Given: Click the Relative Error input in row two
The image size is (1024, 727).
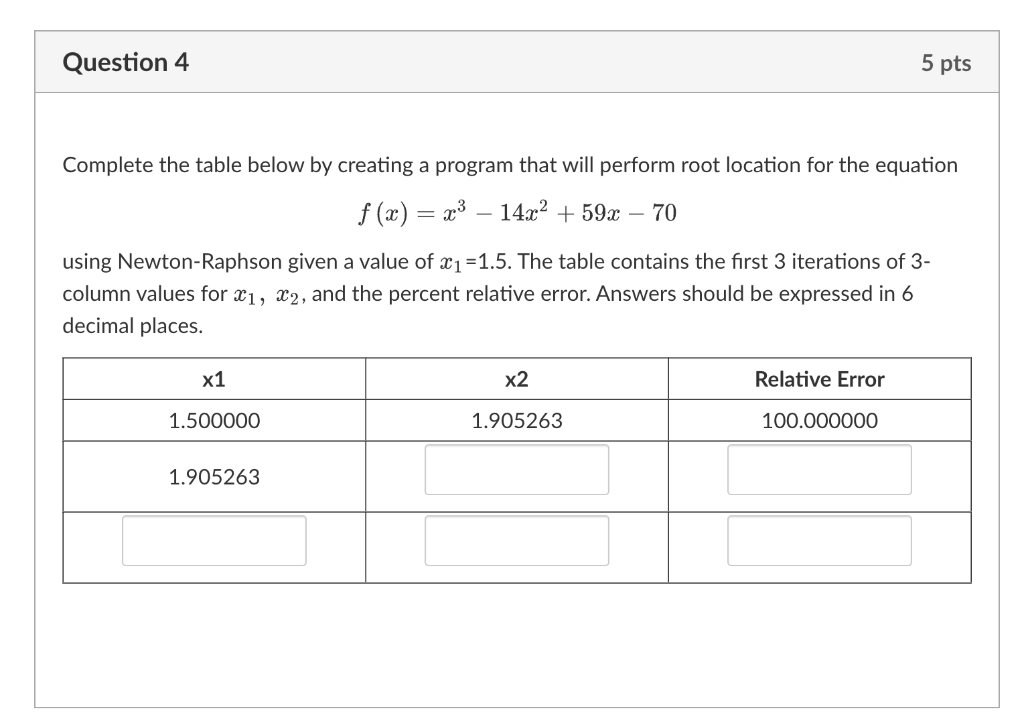Looking at the screenshot, I should click(819, 469).
